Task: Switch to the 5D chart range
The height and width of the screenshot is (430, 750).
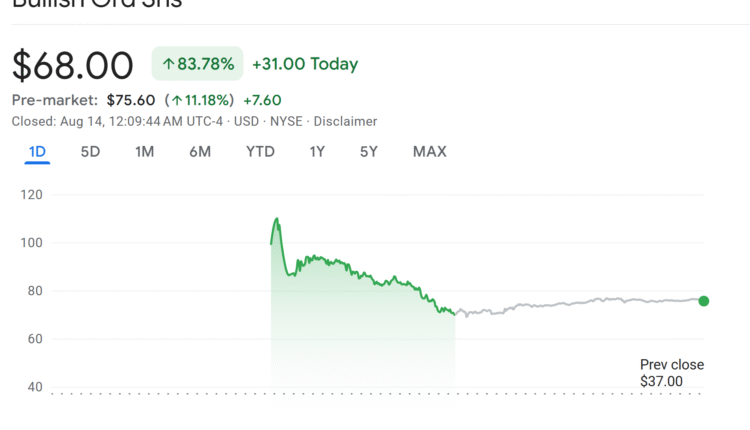Action: click(x=90, y=152)
